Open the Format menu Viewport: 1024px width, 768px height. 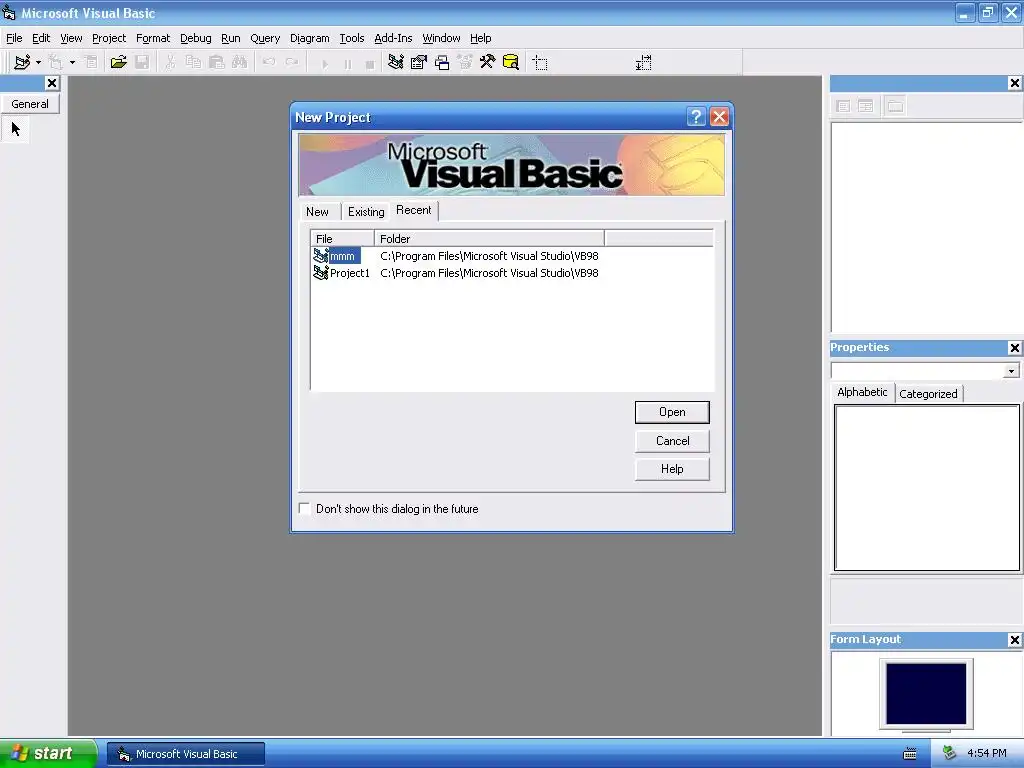153,38
